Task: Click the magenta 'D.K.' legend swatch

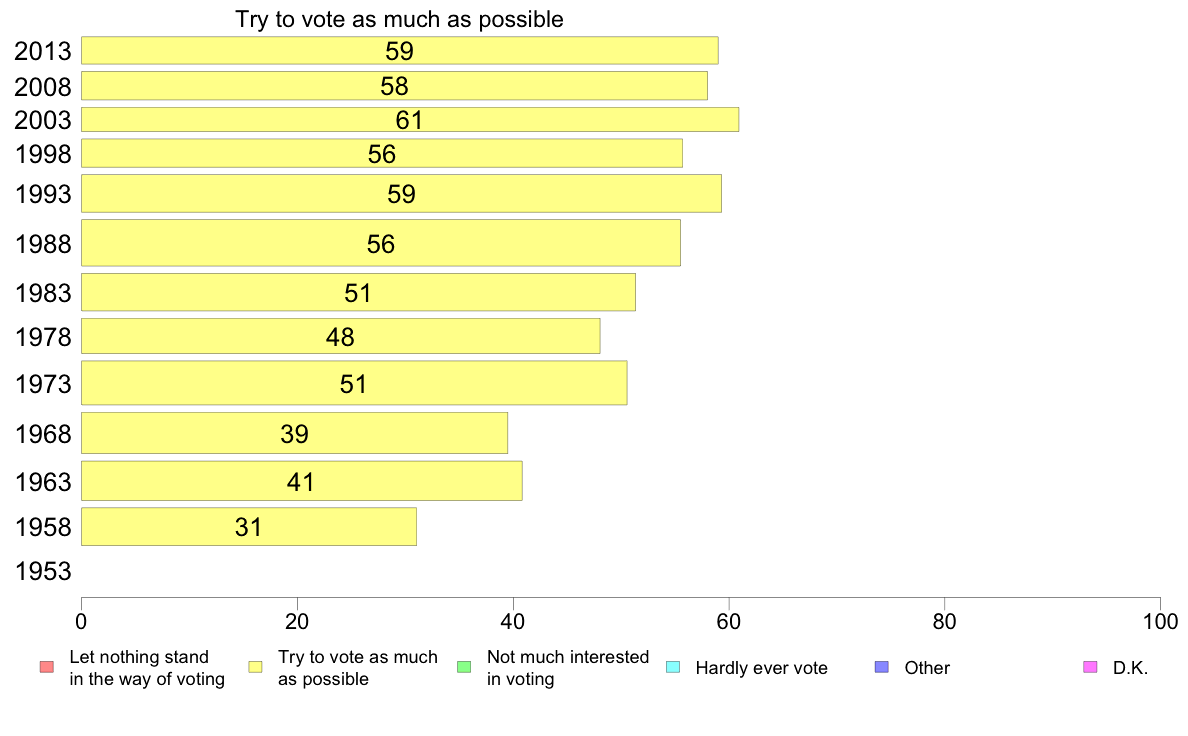Action: click(1090, 667)
